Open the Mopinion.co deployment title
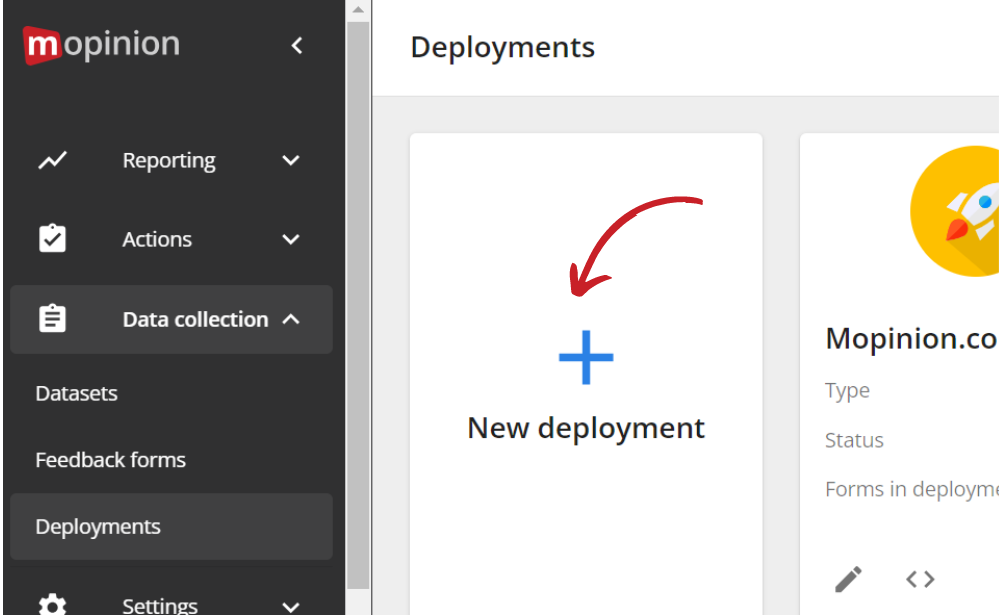 (x=911, y=338)
